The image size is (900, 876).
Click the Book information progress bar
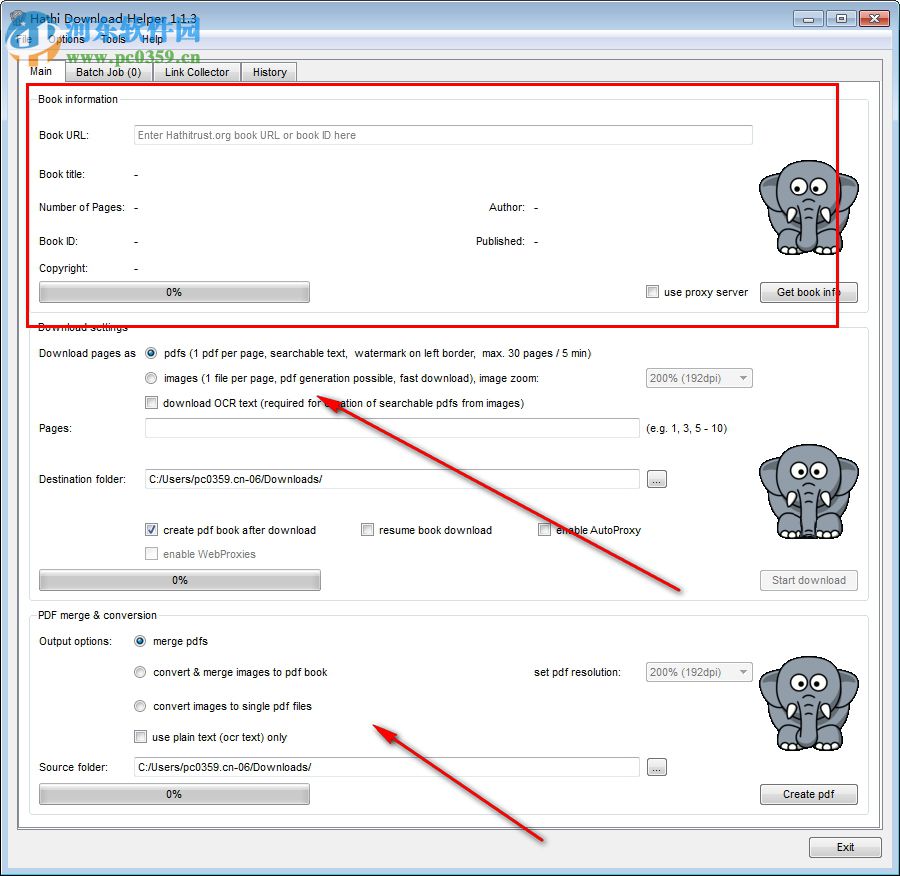point(174,292)
